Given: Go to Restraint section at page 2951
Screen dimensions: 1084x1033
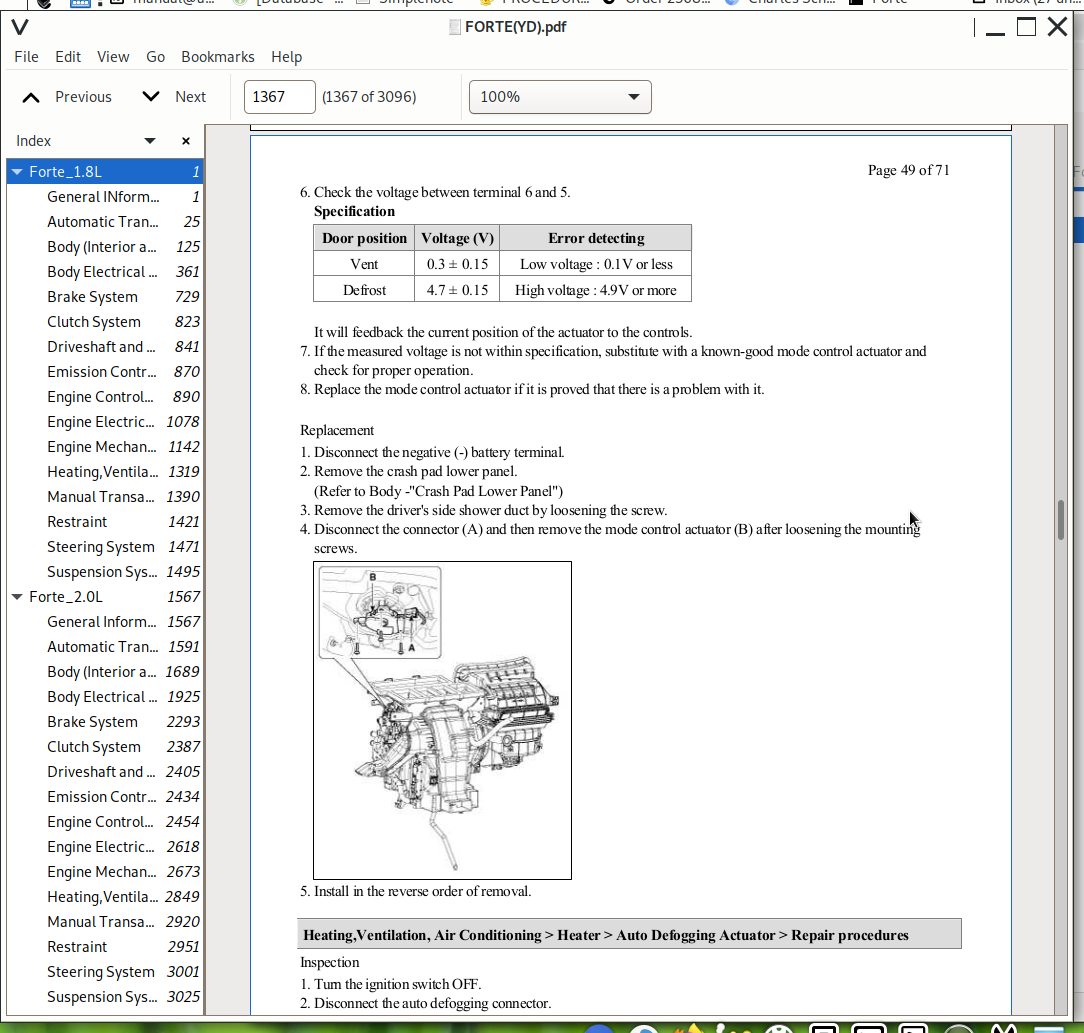Looking at the screenshot, I should (x=77, y=947).
